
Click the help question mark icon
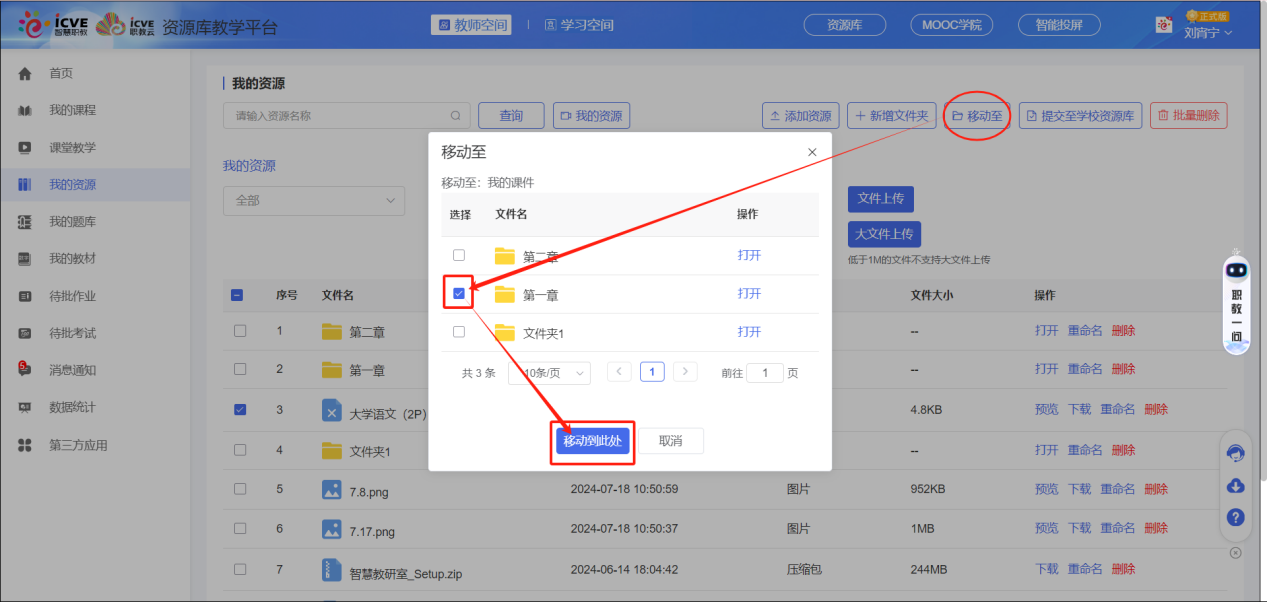click(x=1235, y=517)
